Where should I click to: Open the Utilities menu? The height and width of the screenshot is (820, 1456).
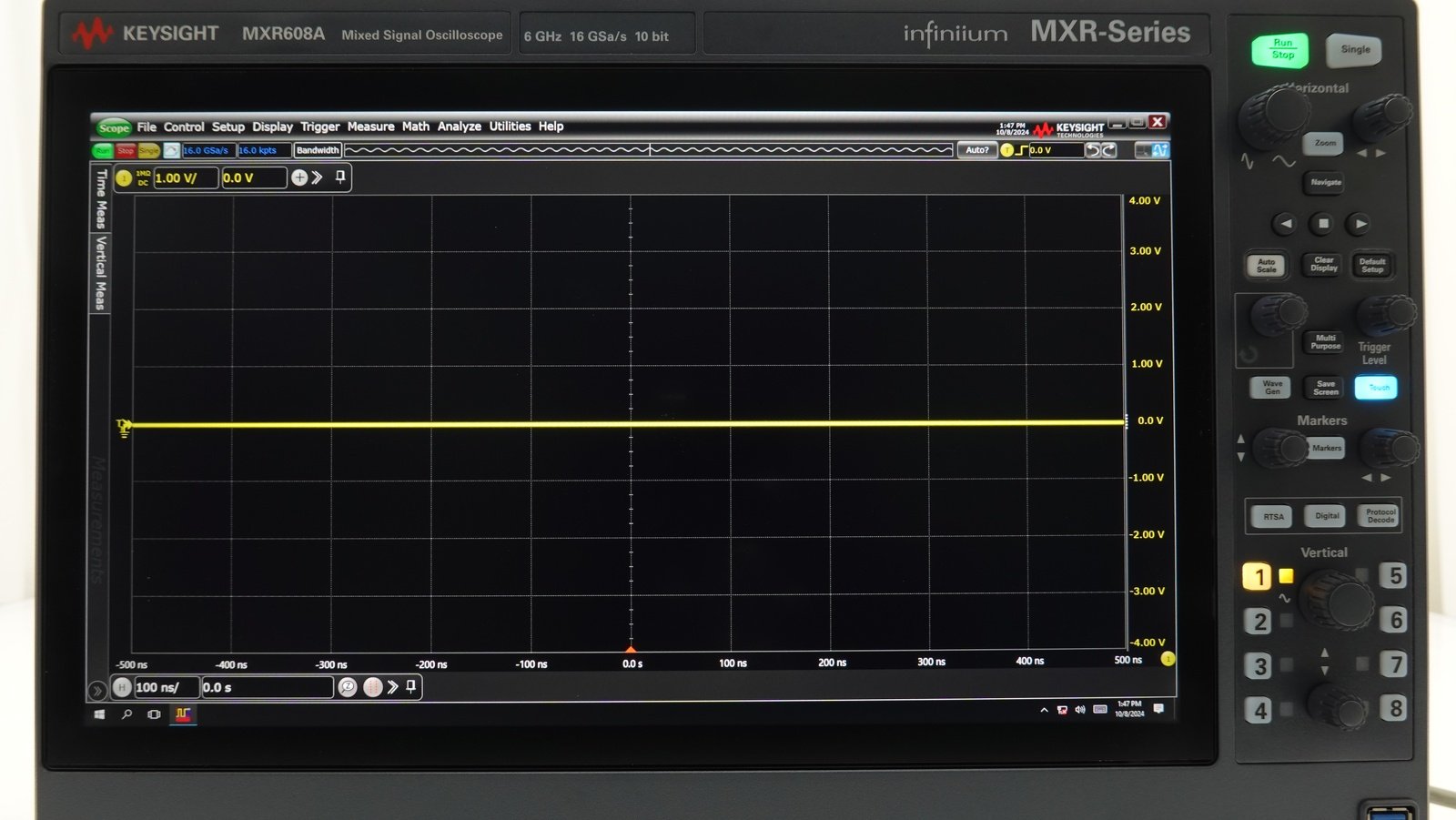(x=511, y=127)
